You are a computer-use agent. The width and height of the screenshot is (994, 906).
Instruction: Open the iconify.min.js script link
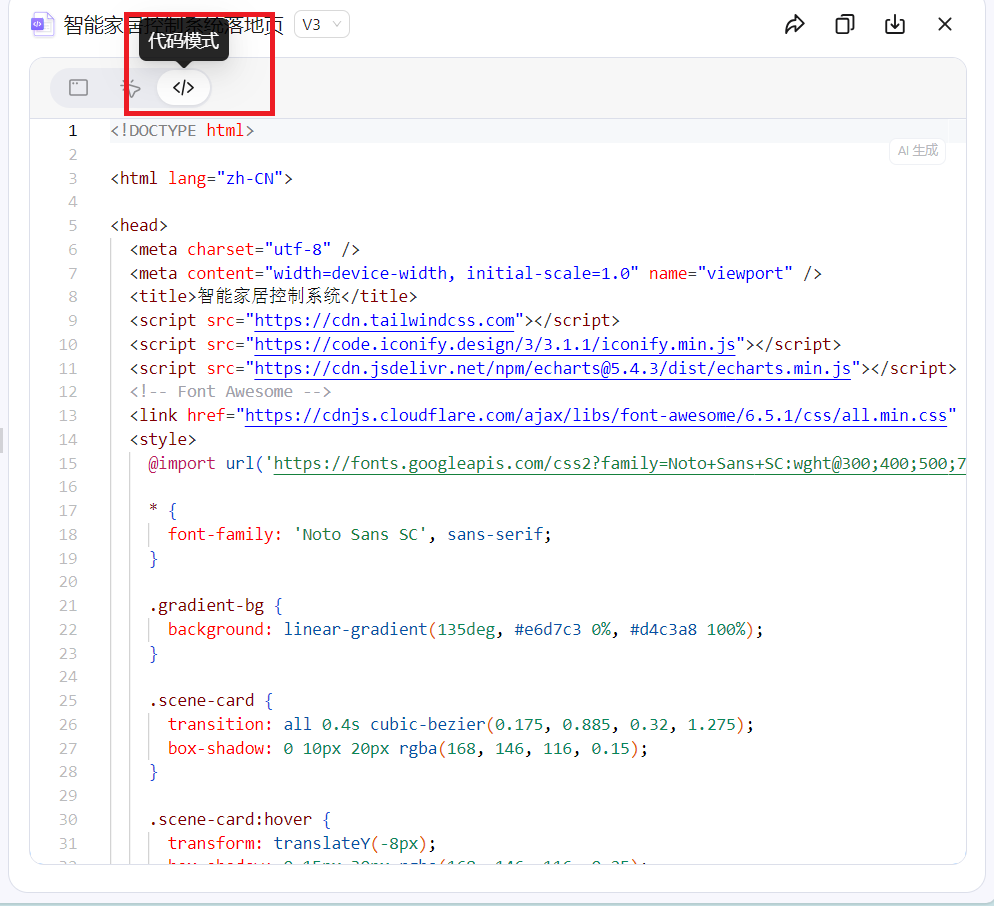pyautogui.click(x=494, y=345)
